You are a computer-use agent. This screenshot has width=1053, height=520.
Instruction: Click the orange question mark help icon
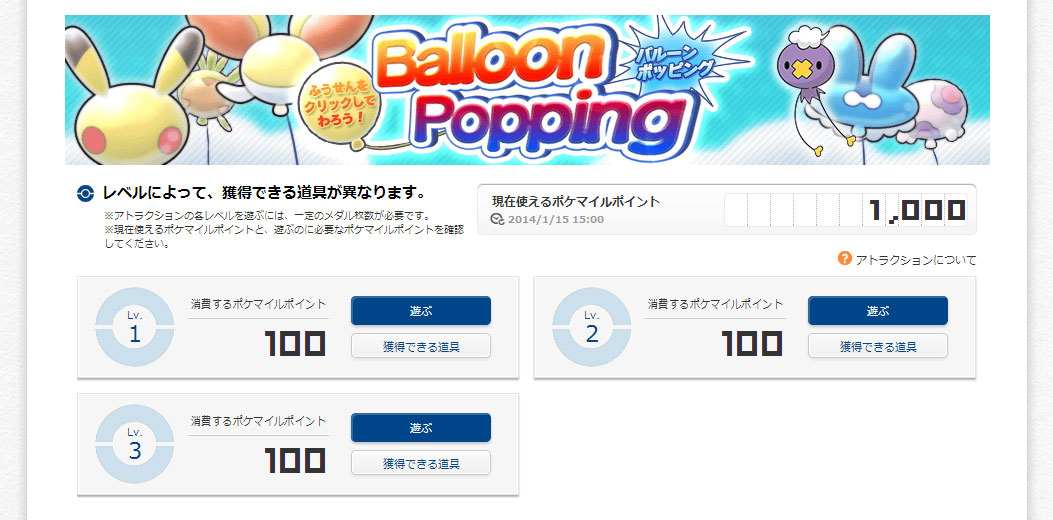click(x=845, y=259)
